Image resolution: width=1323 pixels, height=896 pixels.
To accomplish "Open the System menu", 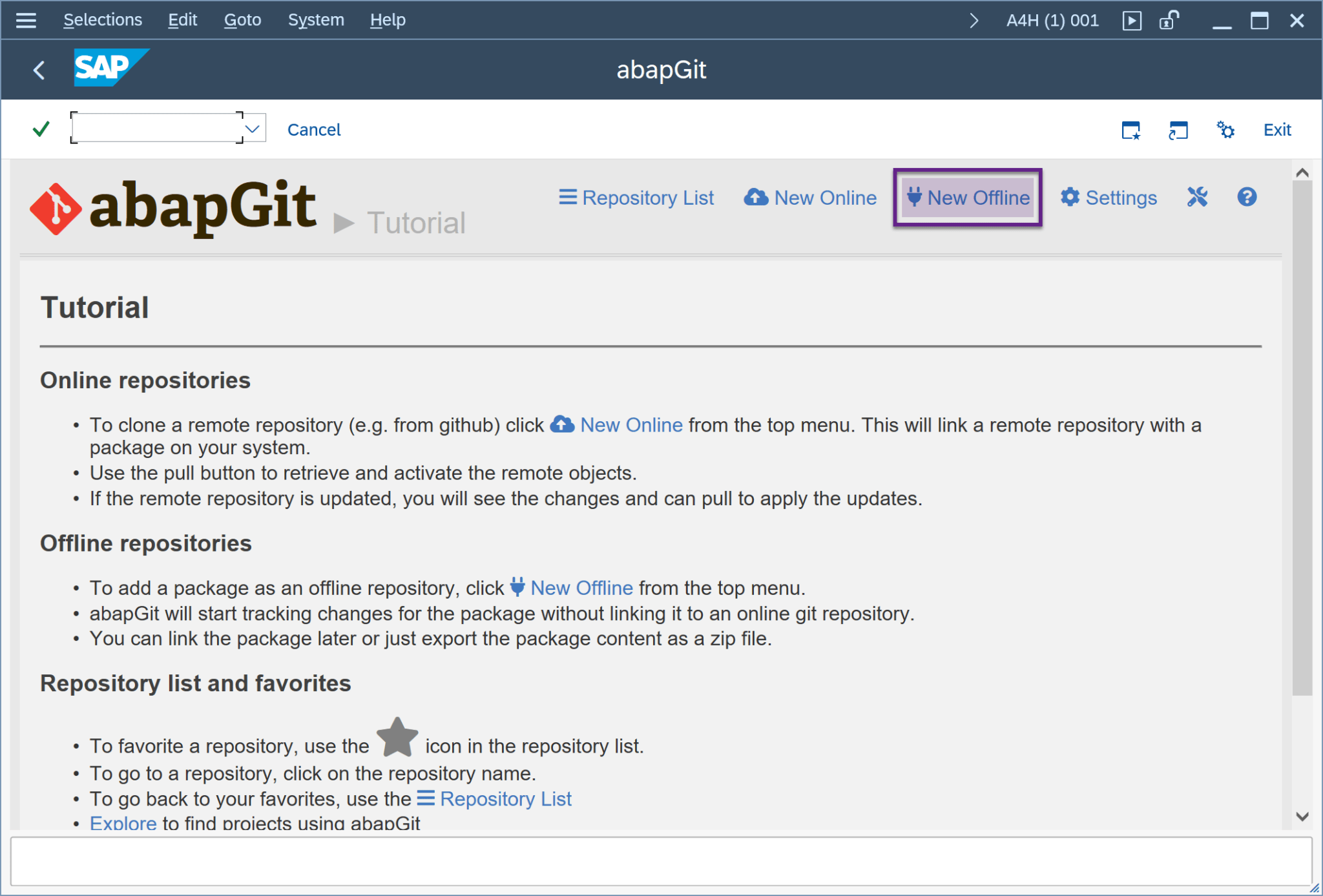I will point(316,19).
